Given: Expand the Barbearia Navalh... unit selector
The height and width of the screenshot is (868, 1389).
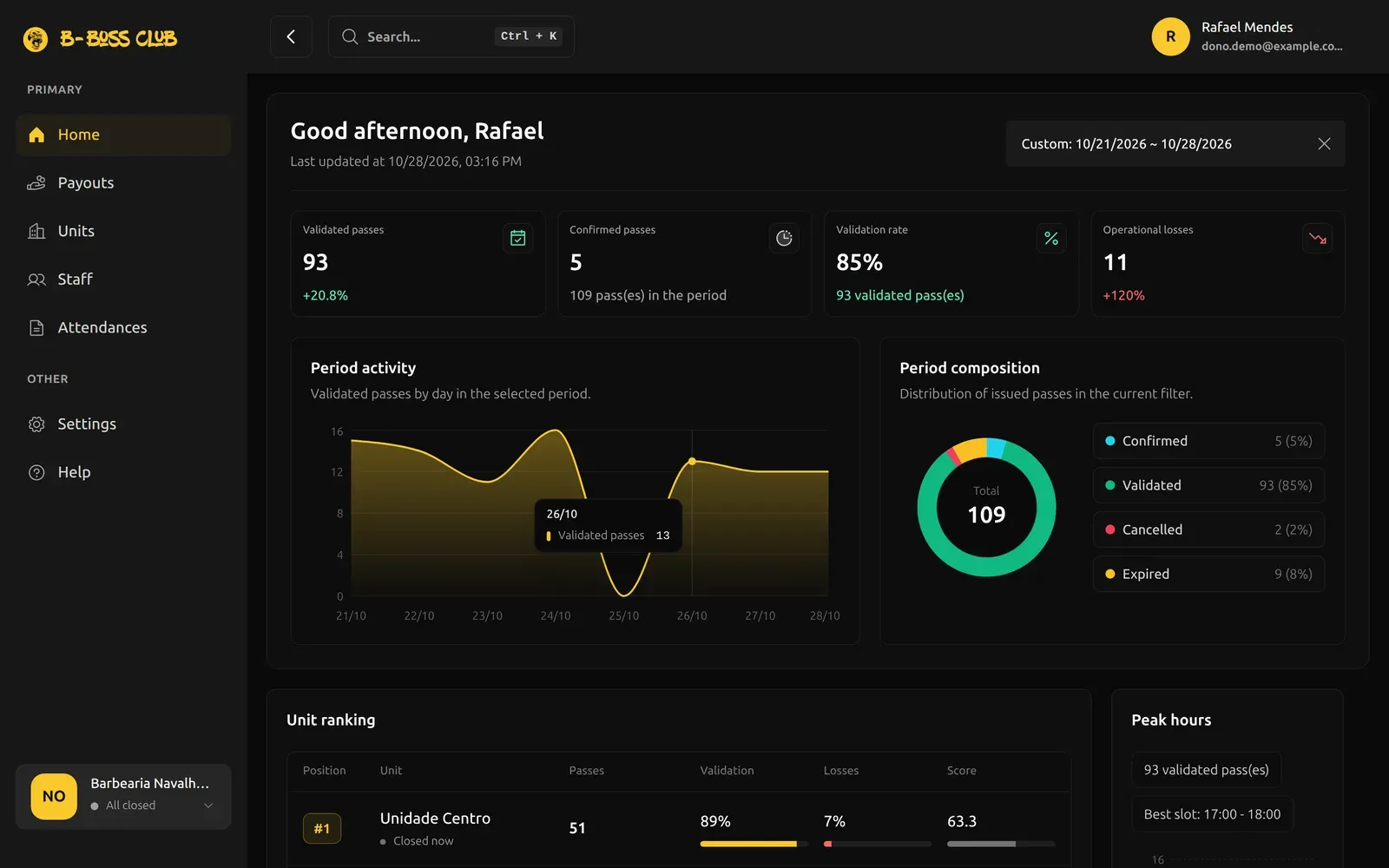Looking at the screenshot, I should pyautogui.click(x=123, y=796).
